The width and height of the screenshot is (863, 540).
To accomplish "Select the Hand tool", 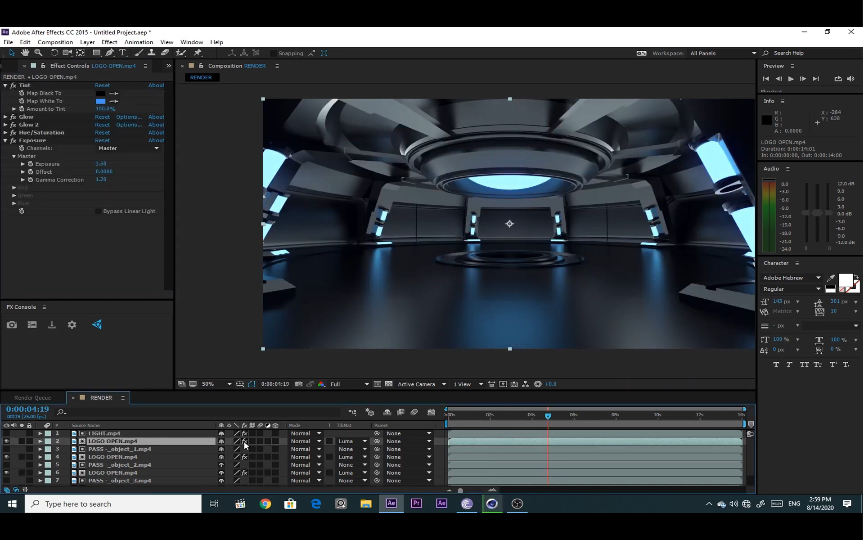I will click(24, 53).
